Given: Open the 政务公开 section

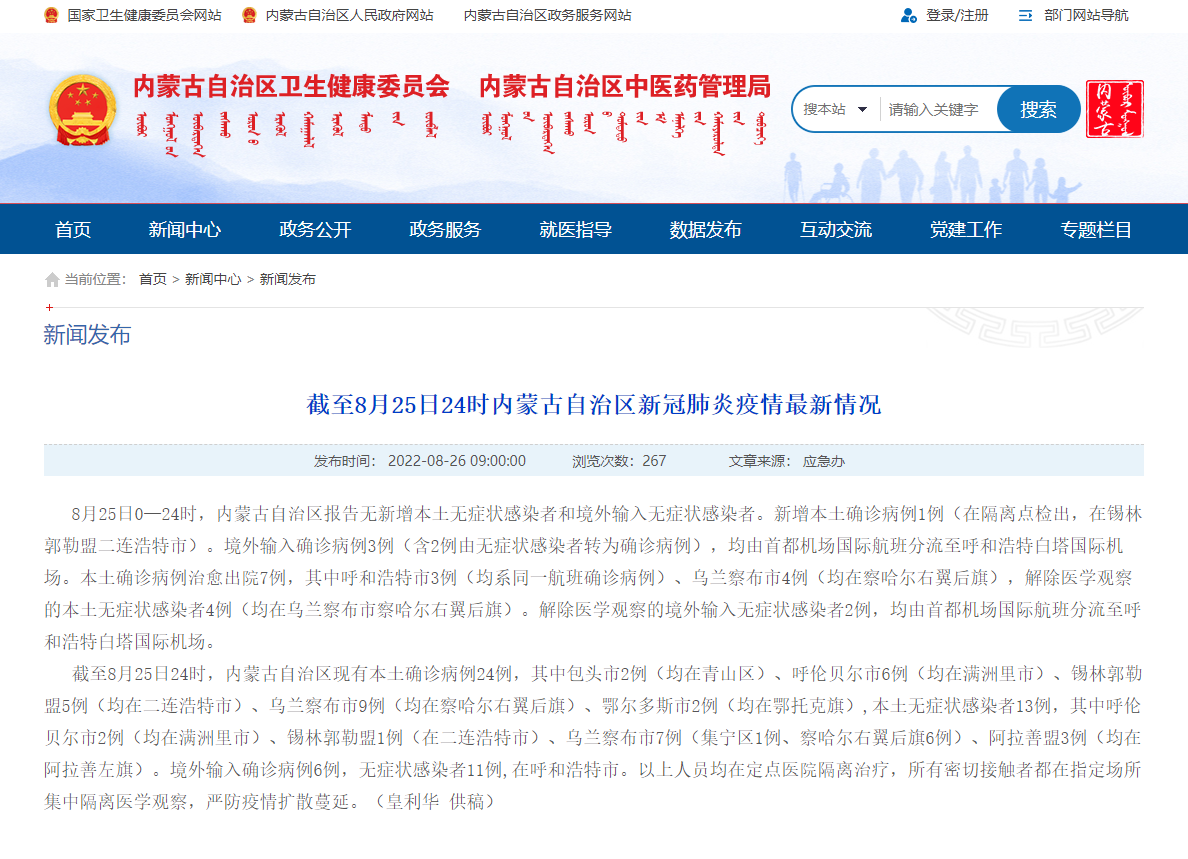Looking at the screenshot, I should (316, 228).
